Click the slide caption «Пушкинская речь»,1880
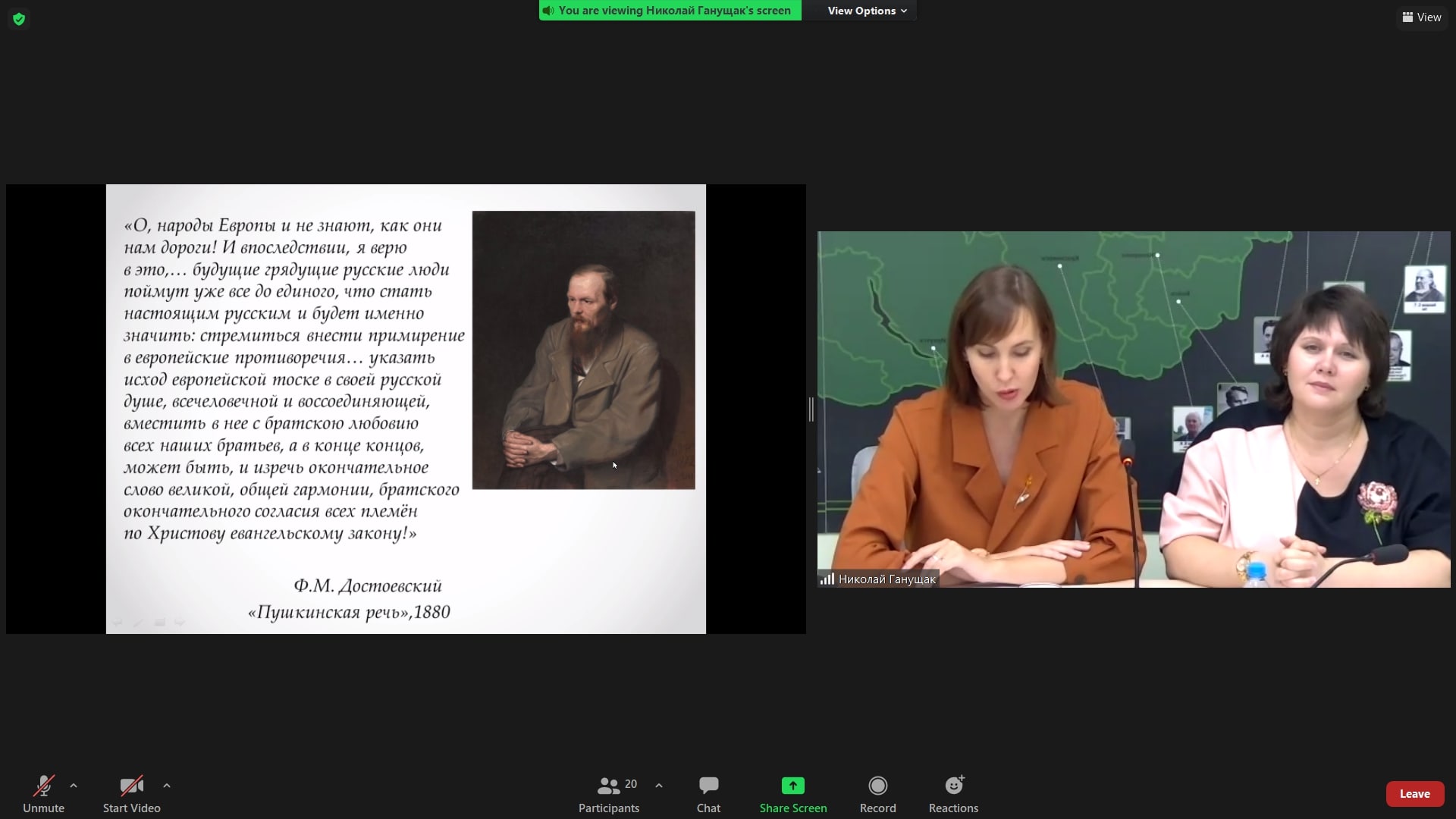 [x=350, y=612]
